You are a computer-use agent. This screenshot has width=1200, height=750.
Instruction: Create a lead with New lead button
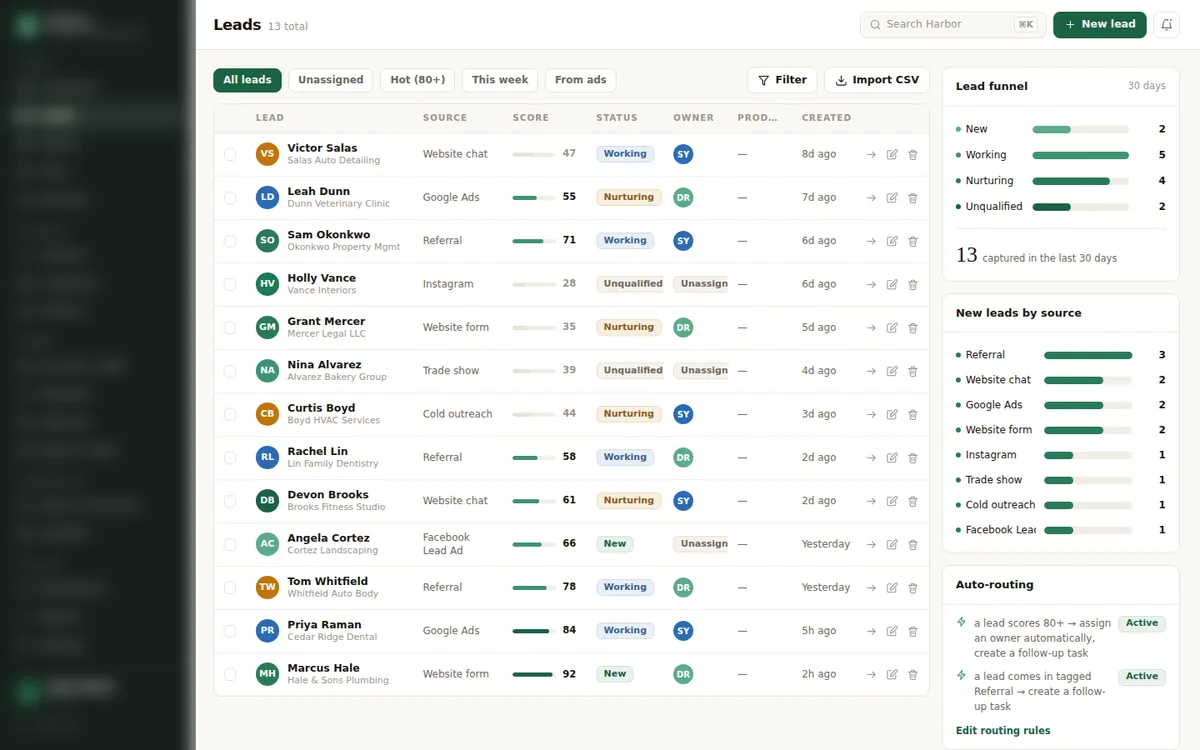[1099, 24]
